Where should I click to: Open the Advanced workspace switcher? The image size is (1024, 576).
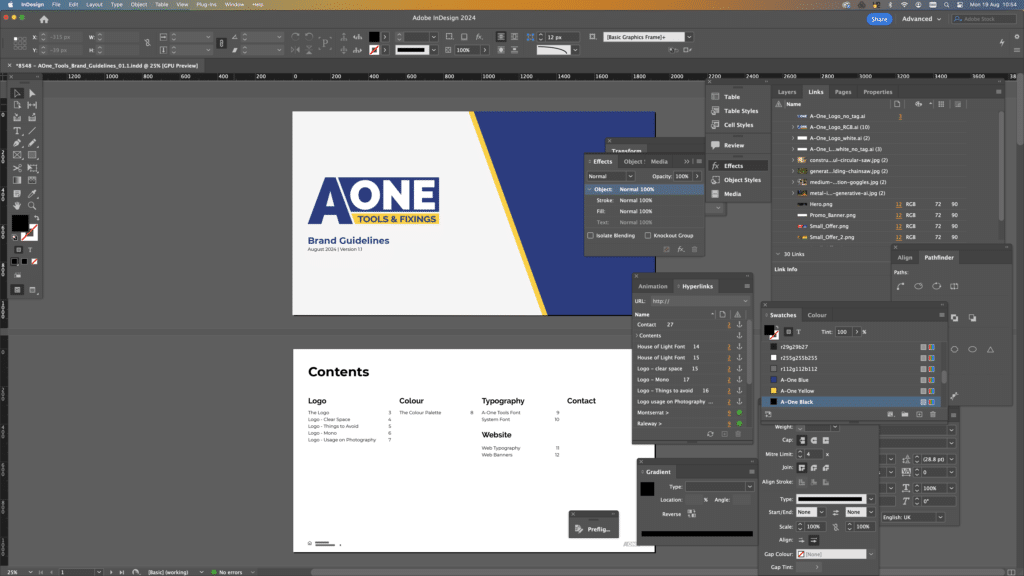coord(921,19)
